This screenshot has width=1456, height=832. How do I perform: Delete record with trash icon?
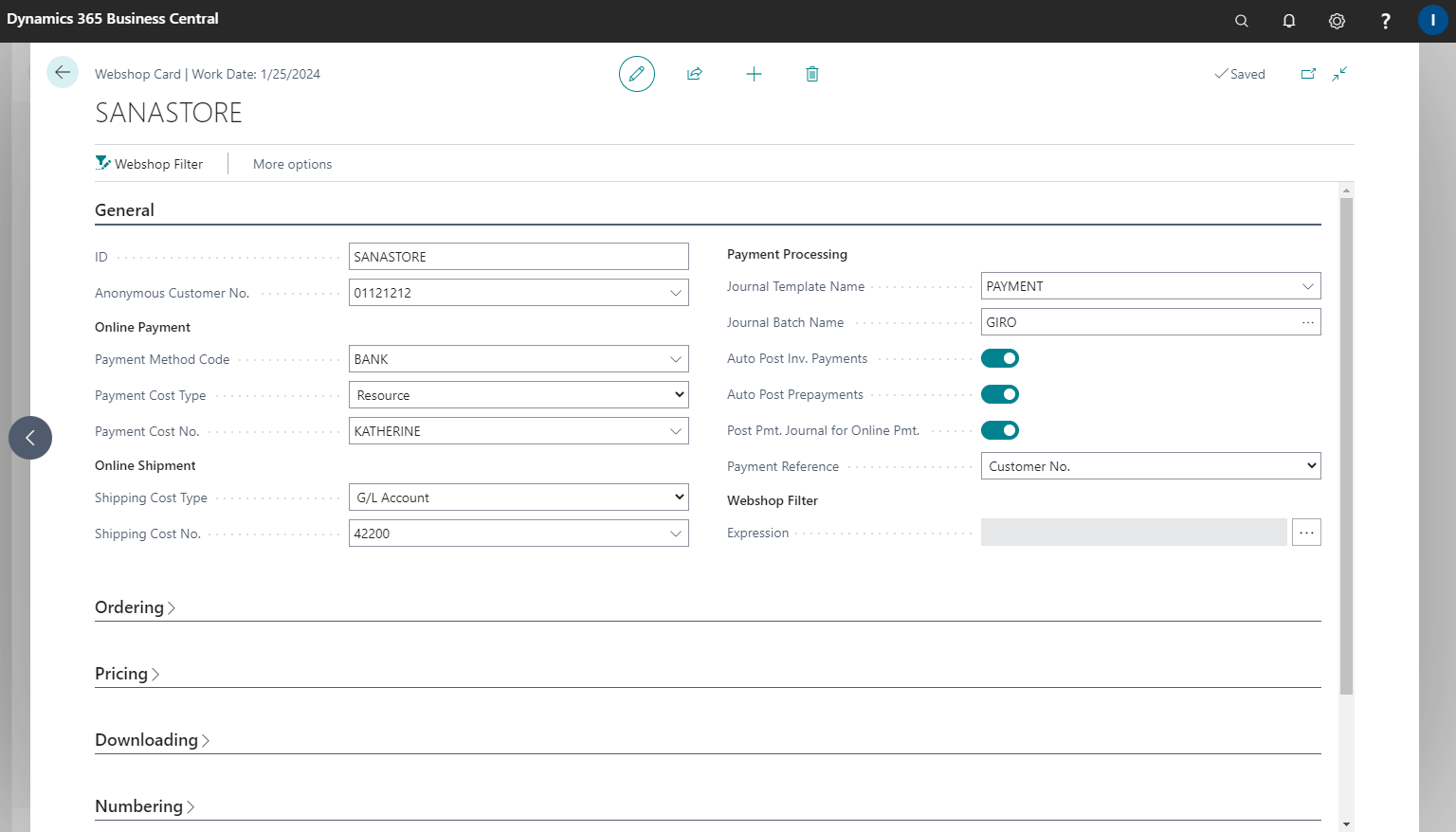(x=812, y=74)
